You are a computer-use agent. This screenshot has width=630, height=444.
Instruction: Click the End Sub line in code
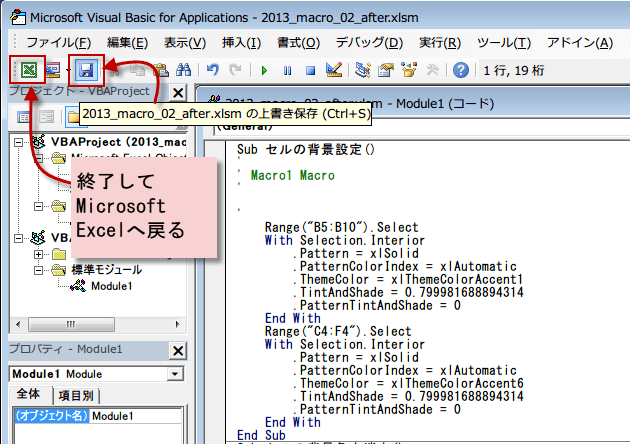tap(261, 435)
